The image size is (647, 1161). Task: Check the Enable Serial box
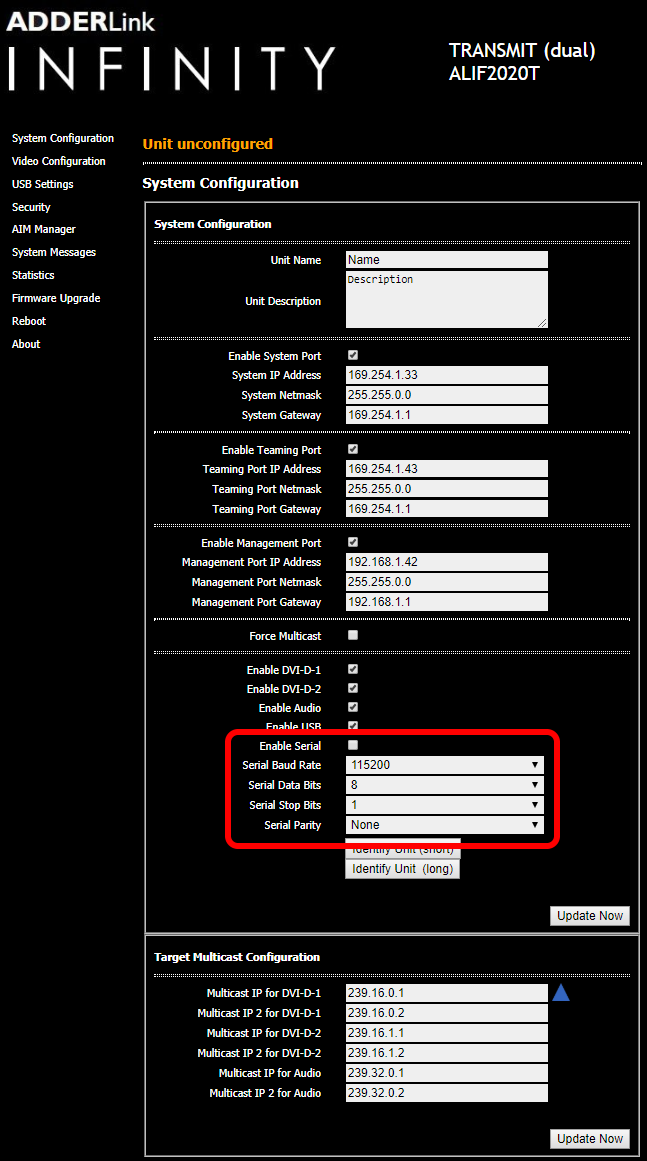click(353, 746)
